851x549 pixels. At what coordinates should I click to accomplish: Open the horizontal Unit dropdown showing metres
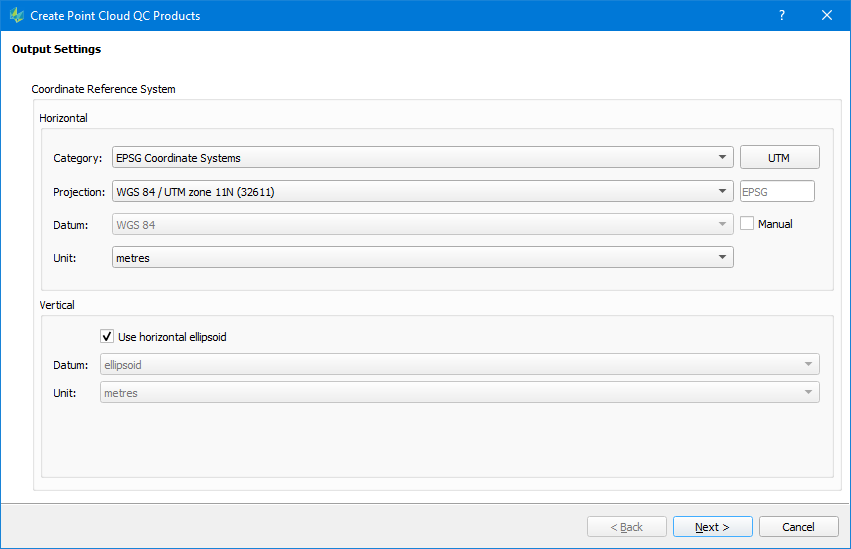[422, 257]
